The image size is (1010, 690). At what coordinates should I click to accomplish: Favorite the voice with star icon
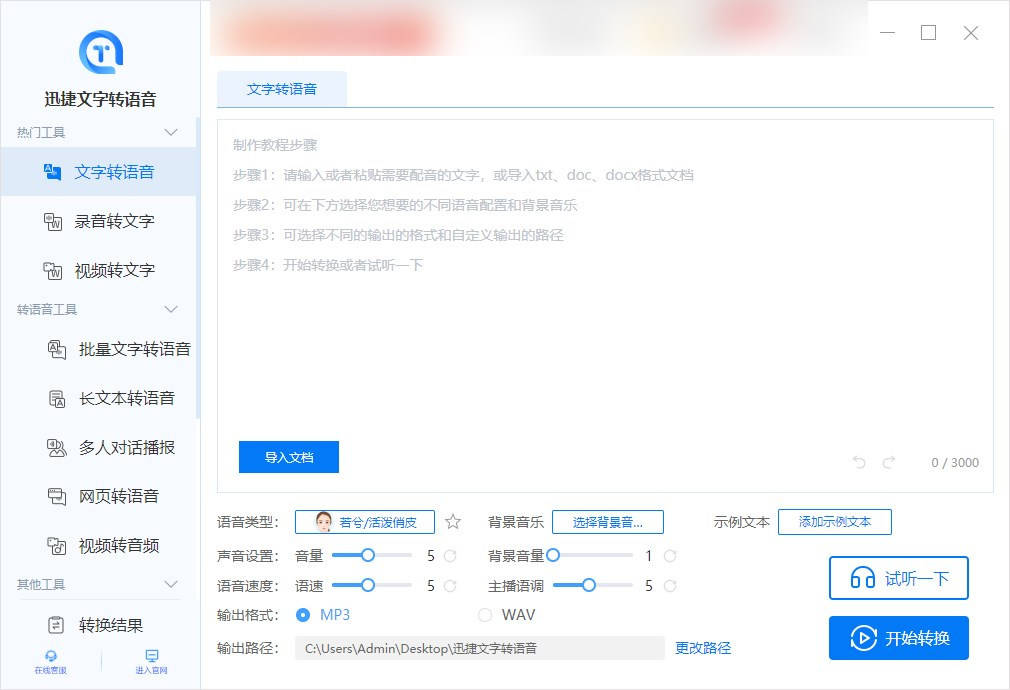point(453,522)
